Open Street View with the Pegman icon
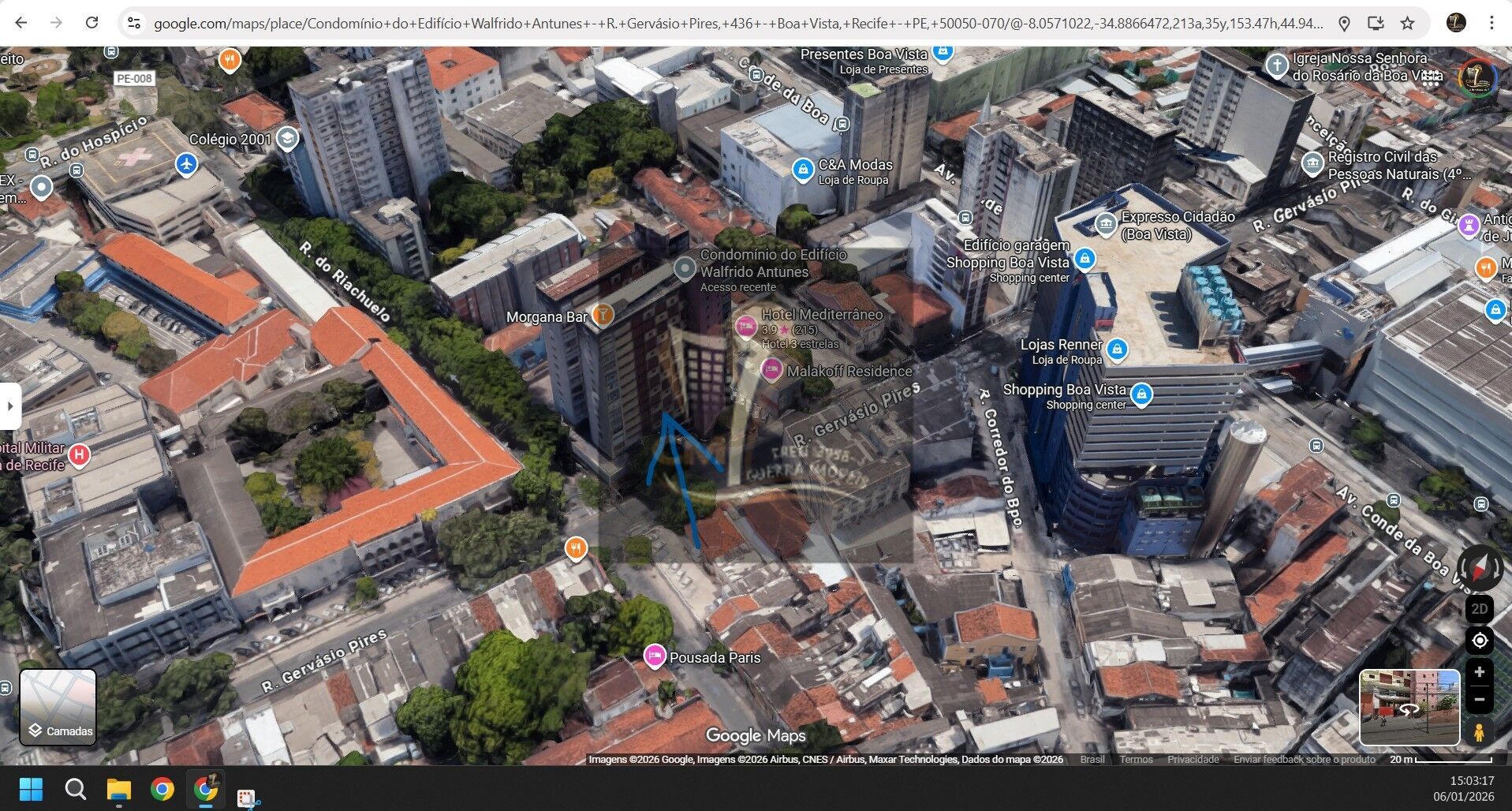This screenshot has height=811, width=1512. point(1479,732)
